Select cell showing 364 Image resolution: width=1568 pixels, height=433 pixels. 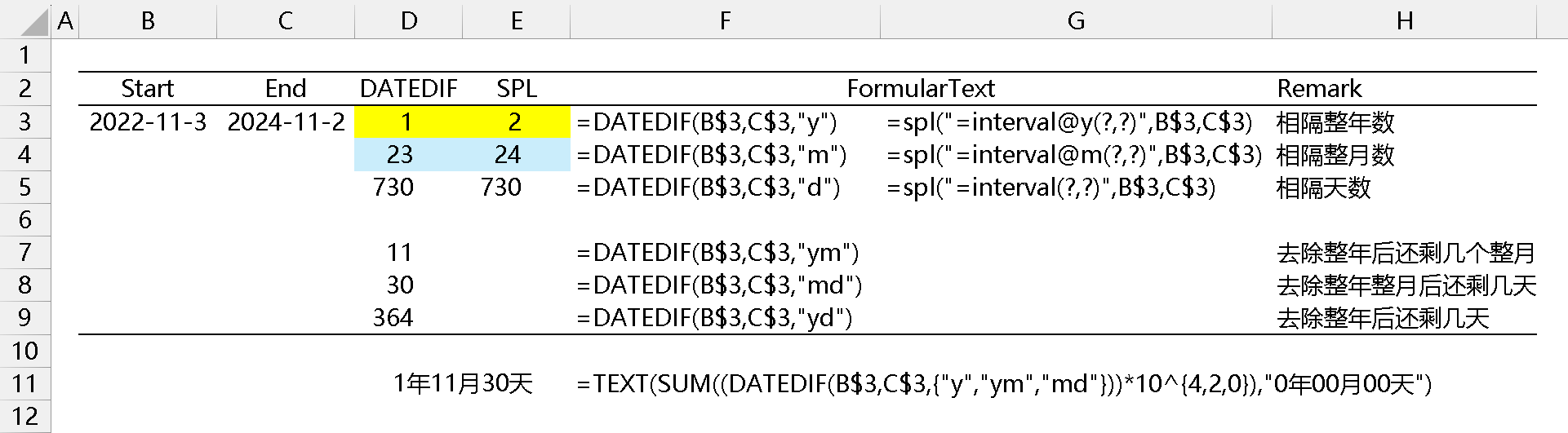(x=393, y=318)
